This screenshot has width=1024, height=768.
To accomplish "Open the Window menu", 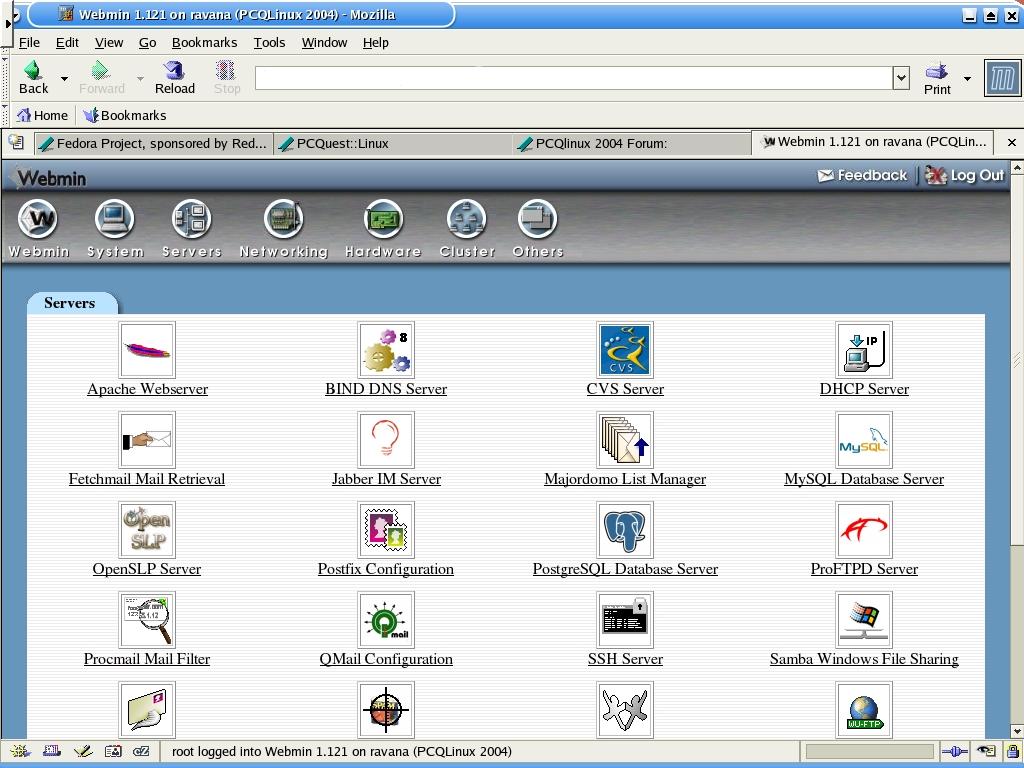I will pos(324,42).
